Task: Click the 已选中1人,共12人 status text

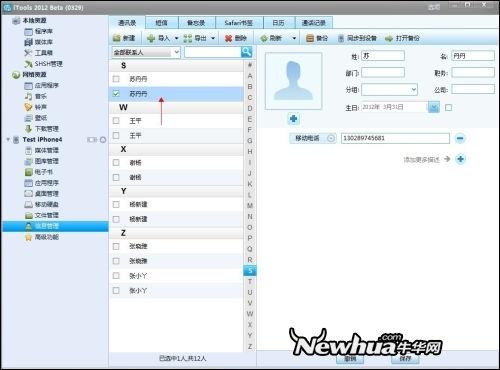Action: (x=183, y=359)
